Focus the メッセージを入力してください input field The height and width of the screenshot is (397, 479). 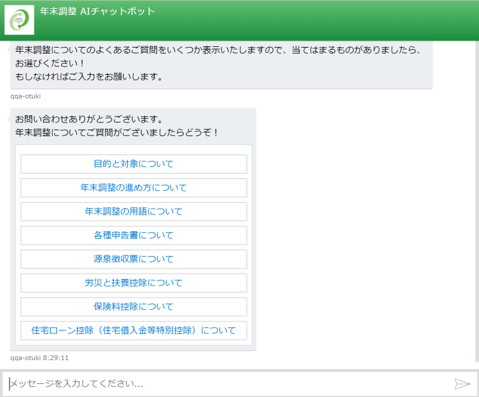point(228,384)
